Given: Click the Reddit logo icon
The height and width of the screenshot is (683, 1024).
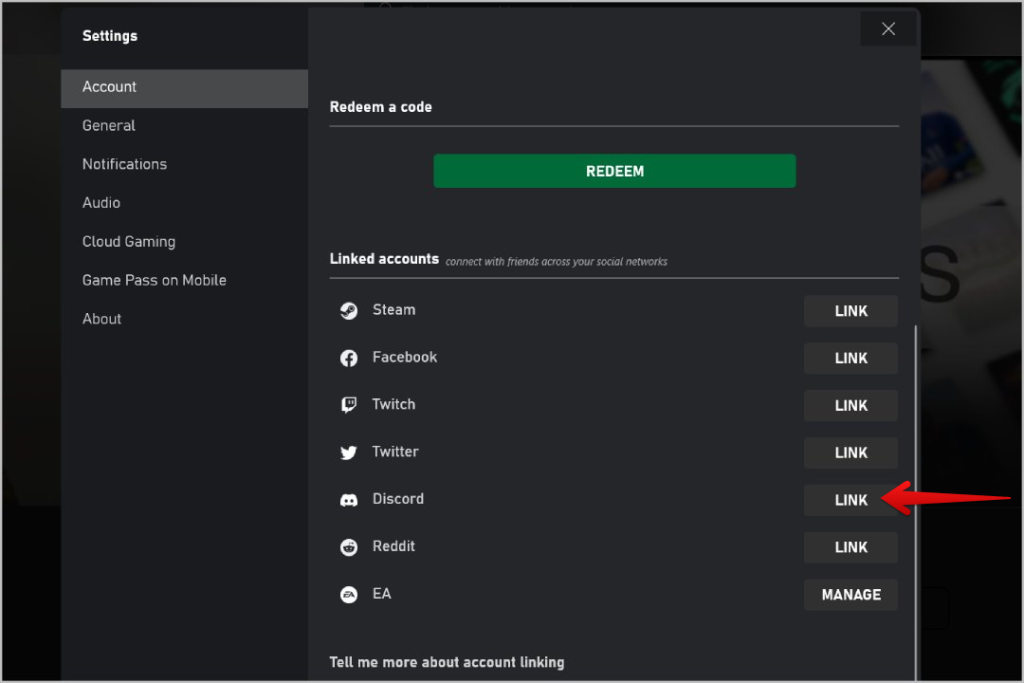Looking at the screenshot, I should [349, 547].
